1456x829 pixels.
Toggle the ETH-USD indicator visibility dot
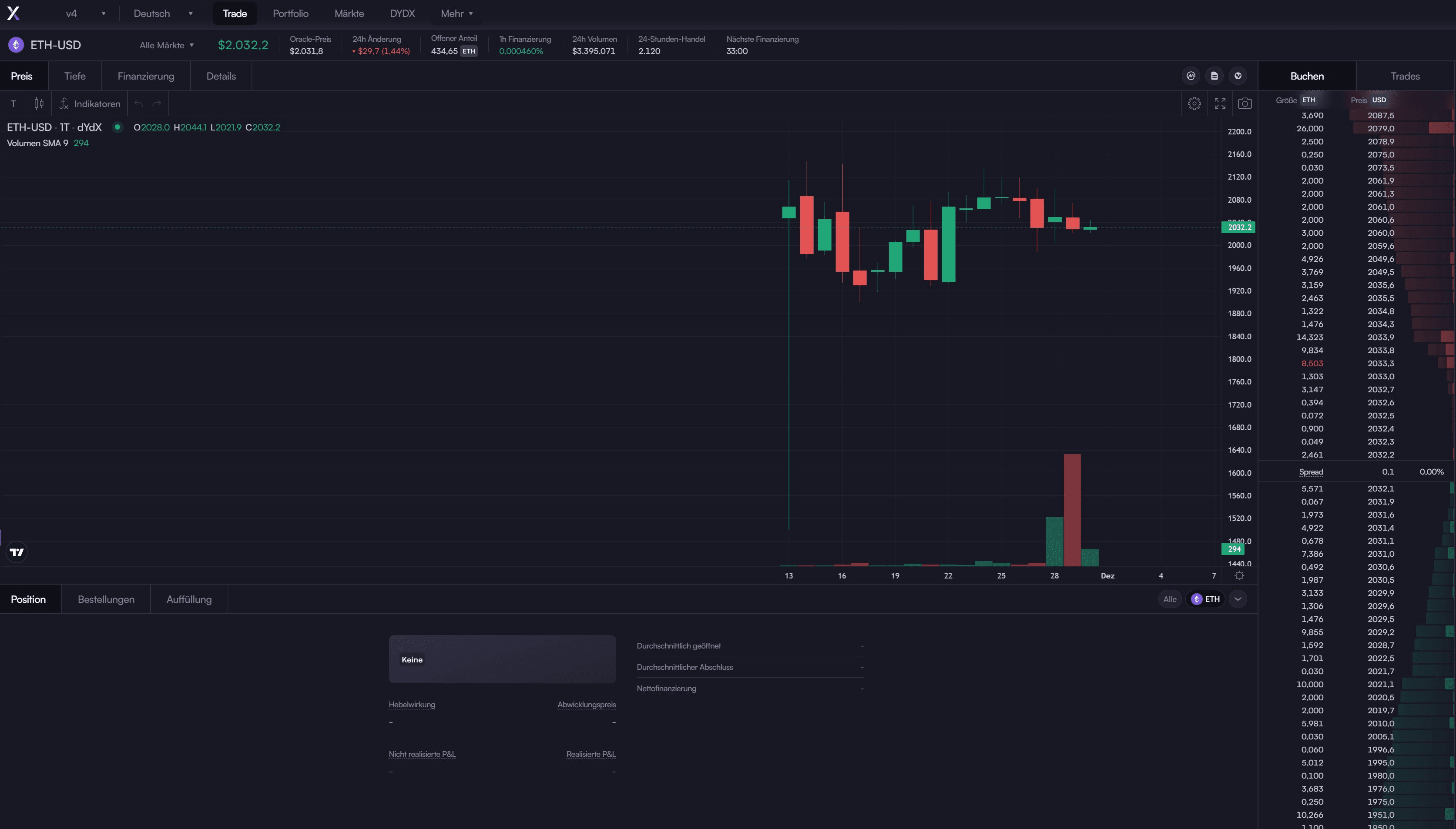point(117,127)
